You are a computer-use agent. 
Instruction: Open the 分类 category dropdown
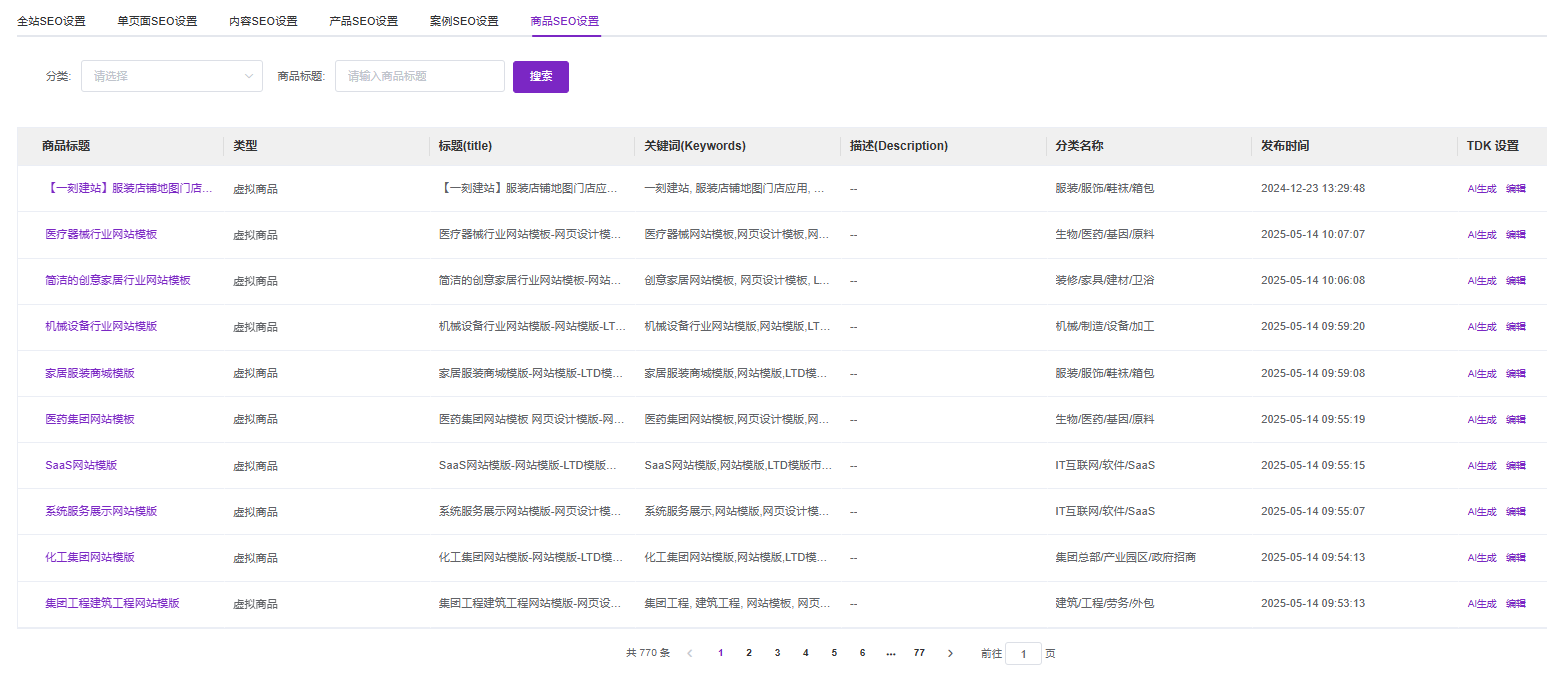point(172,76)
